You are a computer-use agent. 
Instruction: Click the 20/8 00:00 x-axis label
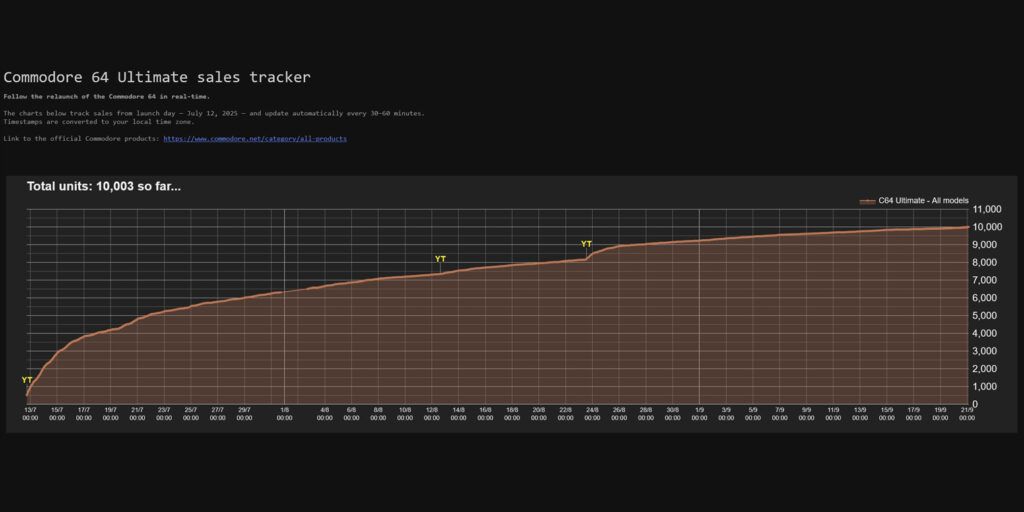tap(539, 414)
